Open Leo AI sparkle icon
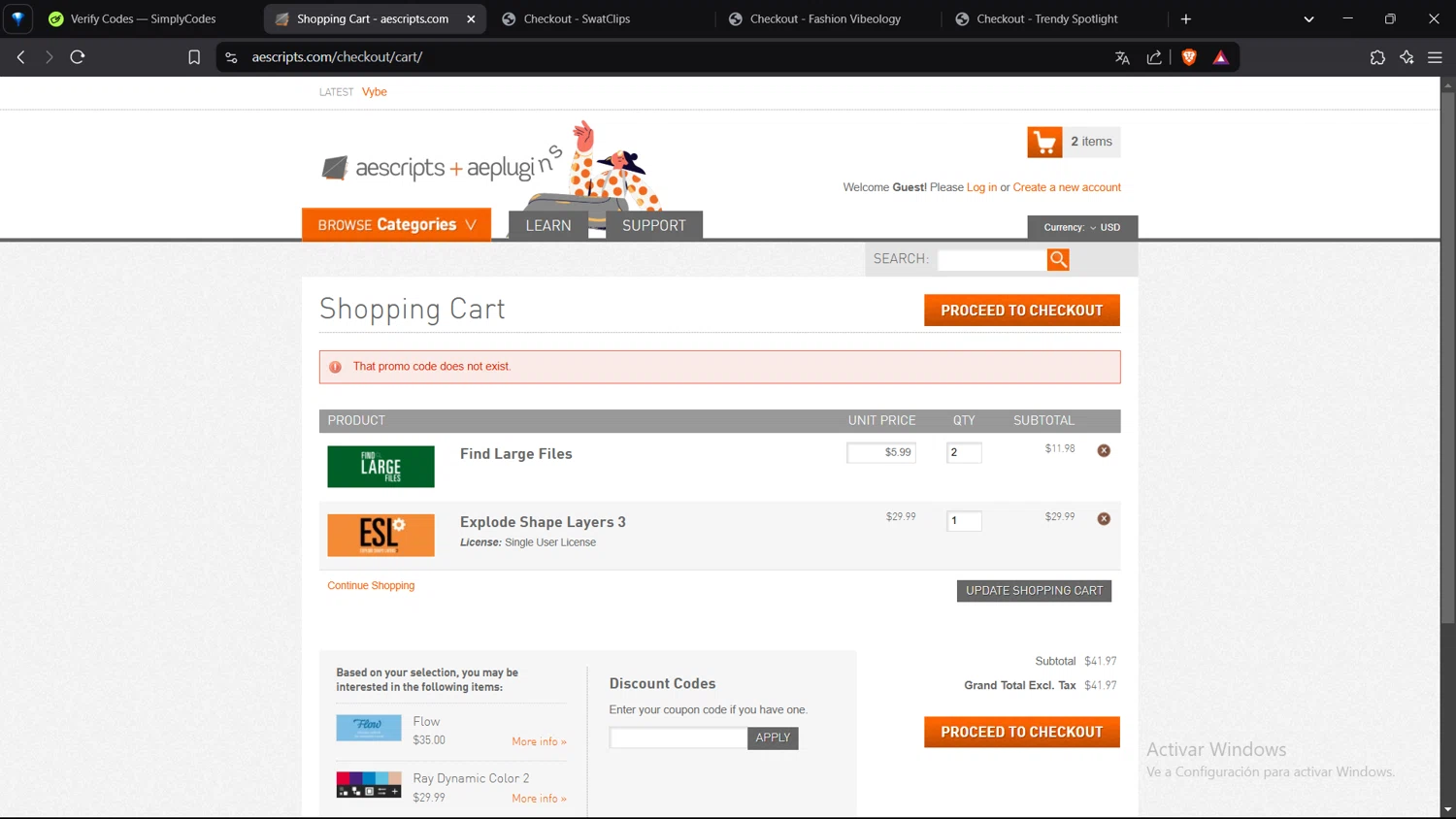This screenshot has height=819, width=1456. click(x=1406, y=57)
